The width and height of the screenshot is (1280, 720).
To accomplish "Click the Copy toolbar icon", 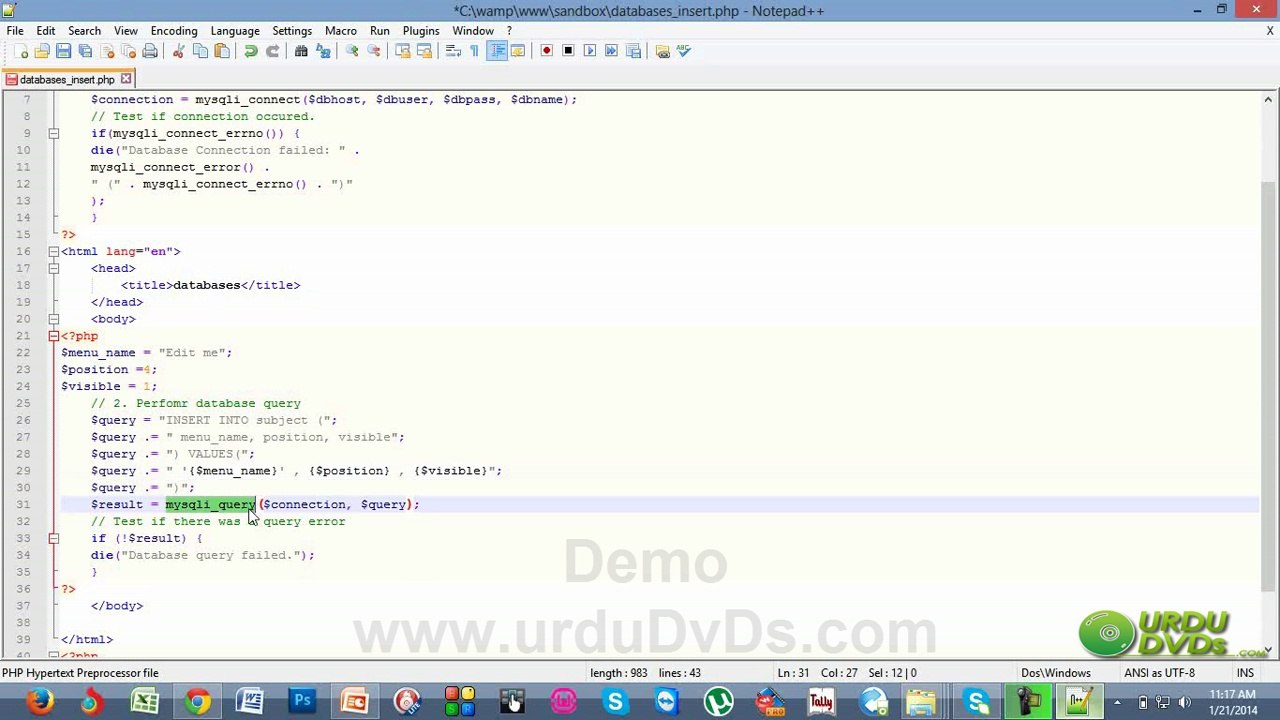I will pyautogui.click(x=200, y=51).
